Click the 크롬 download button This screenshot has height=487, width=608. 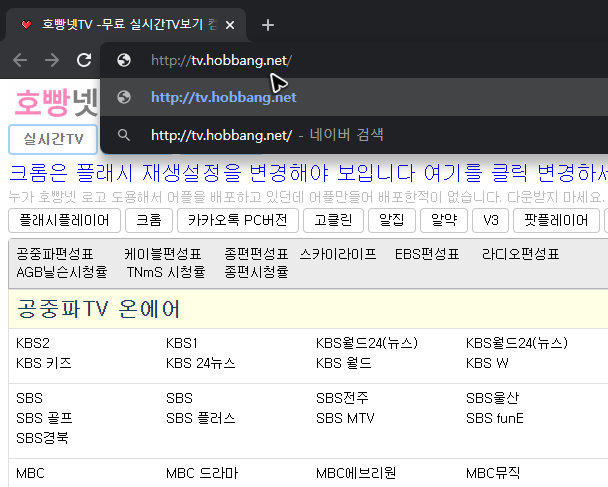149,220
